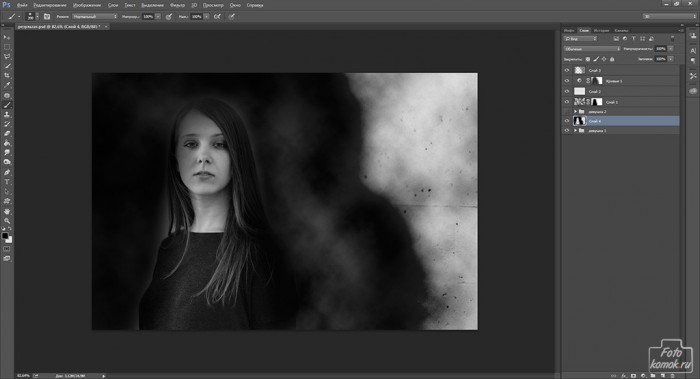Switch to the Каналы tab
700x379 pixels.
coord(621,30)
